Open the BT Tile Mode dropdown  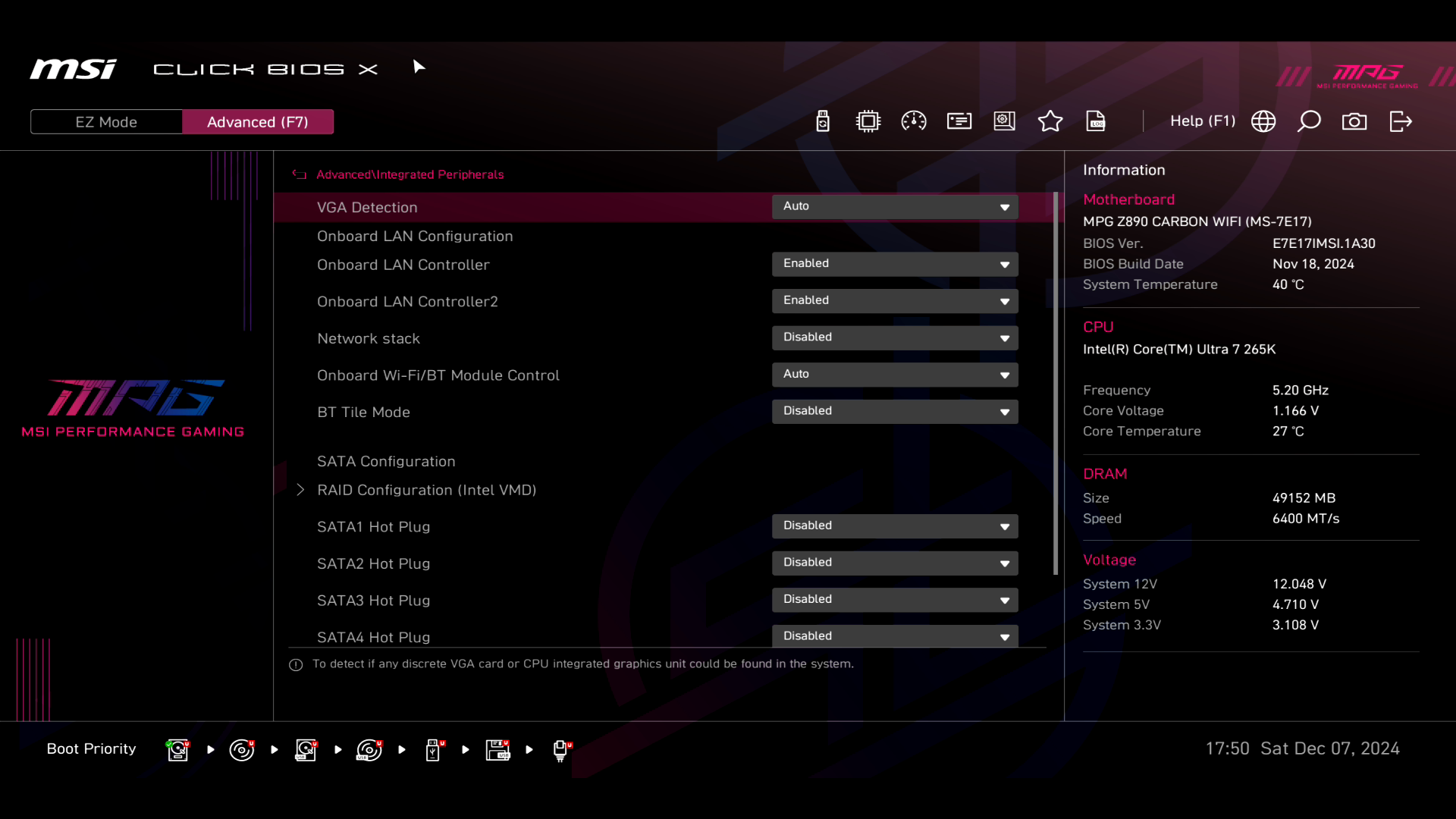[x=895, y=411]
